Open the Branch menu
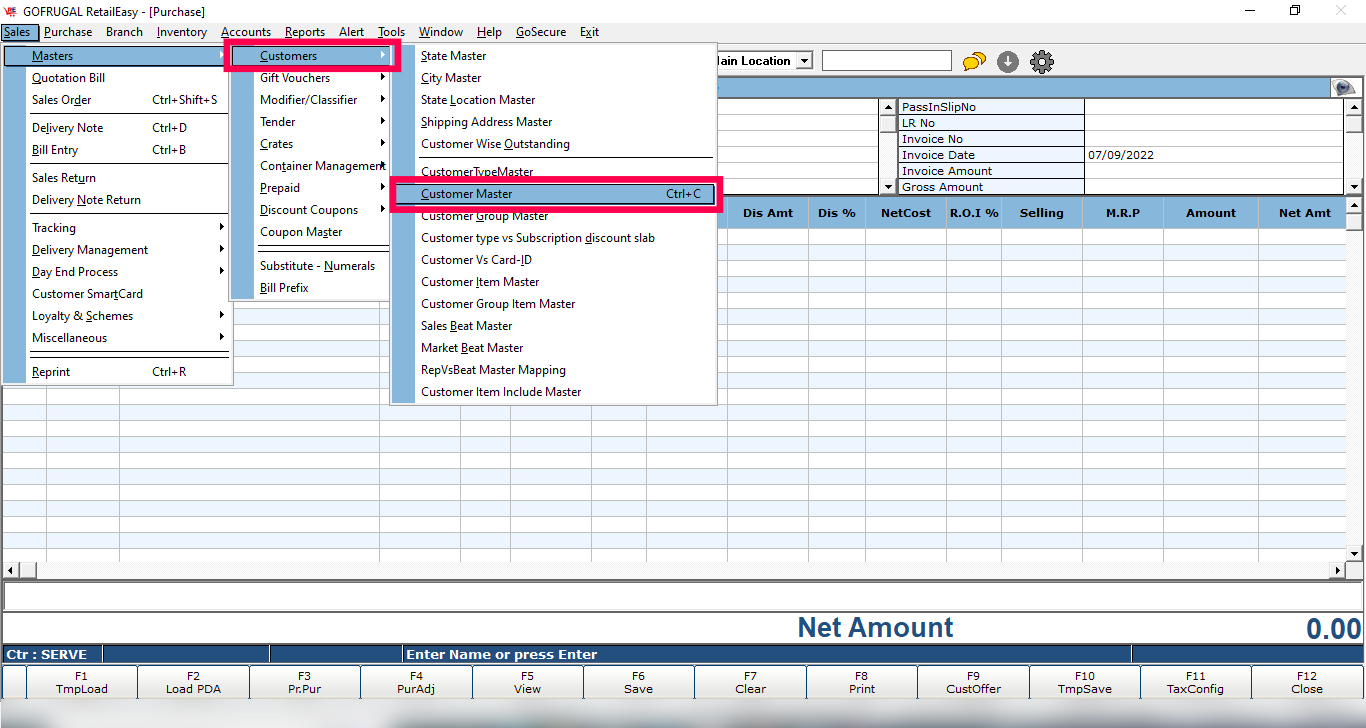Screen dimensions: 1366x728 click(125, 32)
